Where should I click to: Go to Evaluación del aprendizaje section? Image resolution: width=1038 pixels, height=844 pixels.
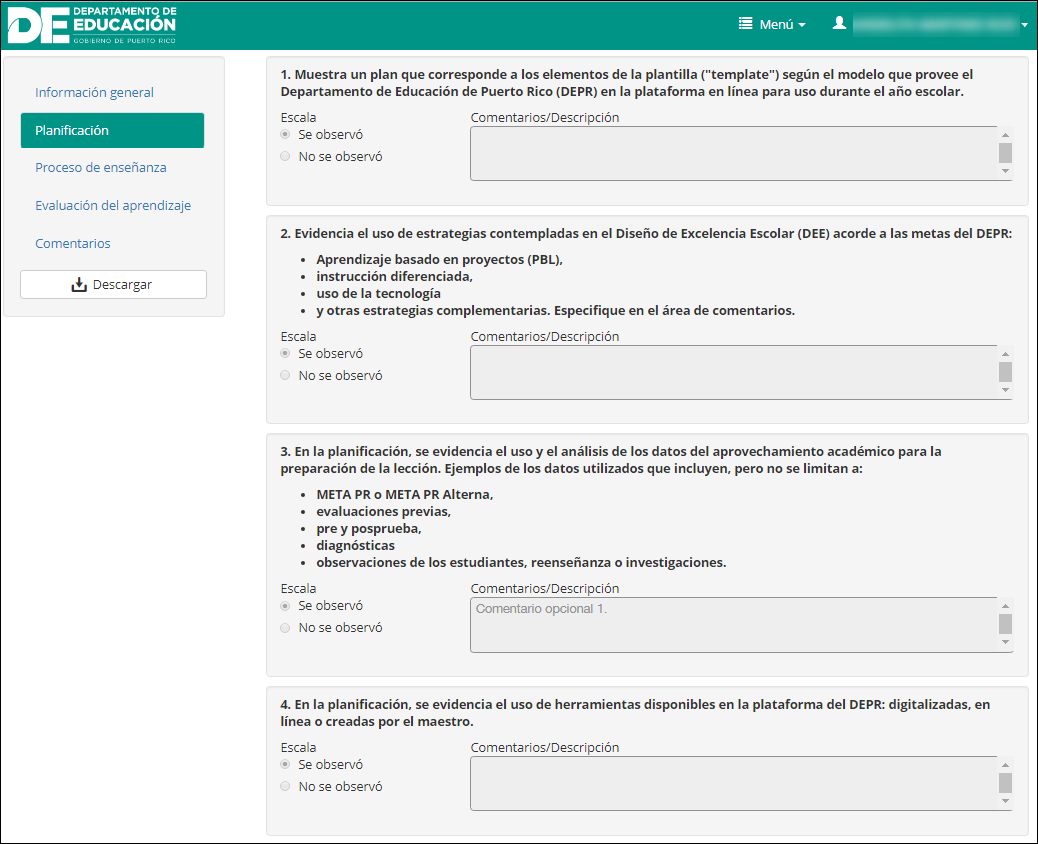tap(112, 205)
